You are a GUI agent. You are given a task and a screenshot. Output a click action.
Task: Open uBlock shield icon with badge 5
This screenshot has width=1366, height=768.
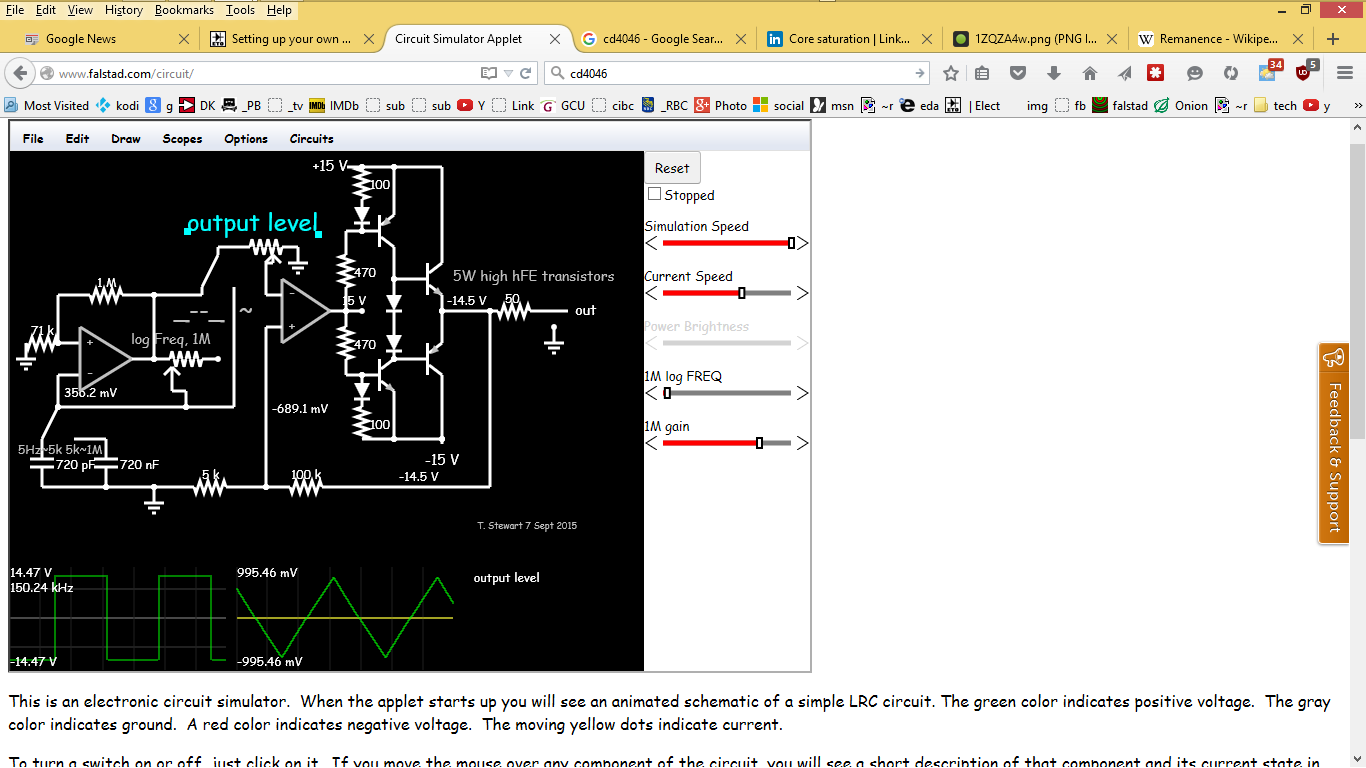pos(1306,71)
